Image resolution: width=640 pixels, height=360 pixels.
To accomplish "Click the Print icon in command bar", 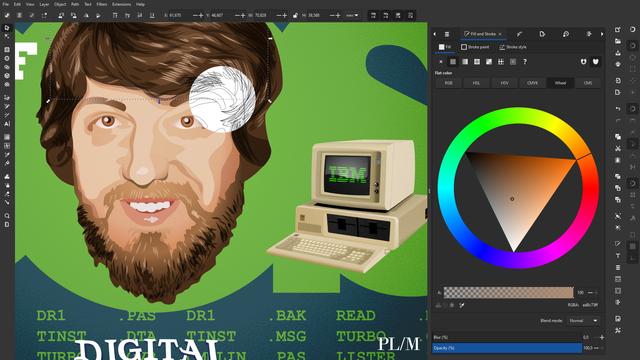I will point(618,64).
